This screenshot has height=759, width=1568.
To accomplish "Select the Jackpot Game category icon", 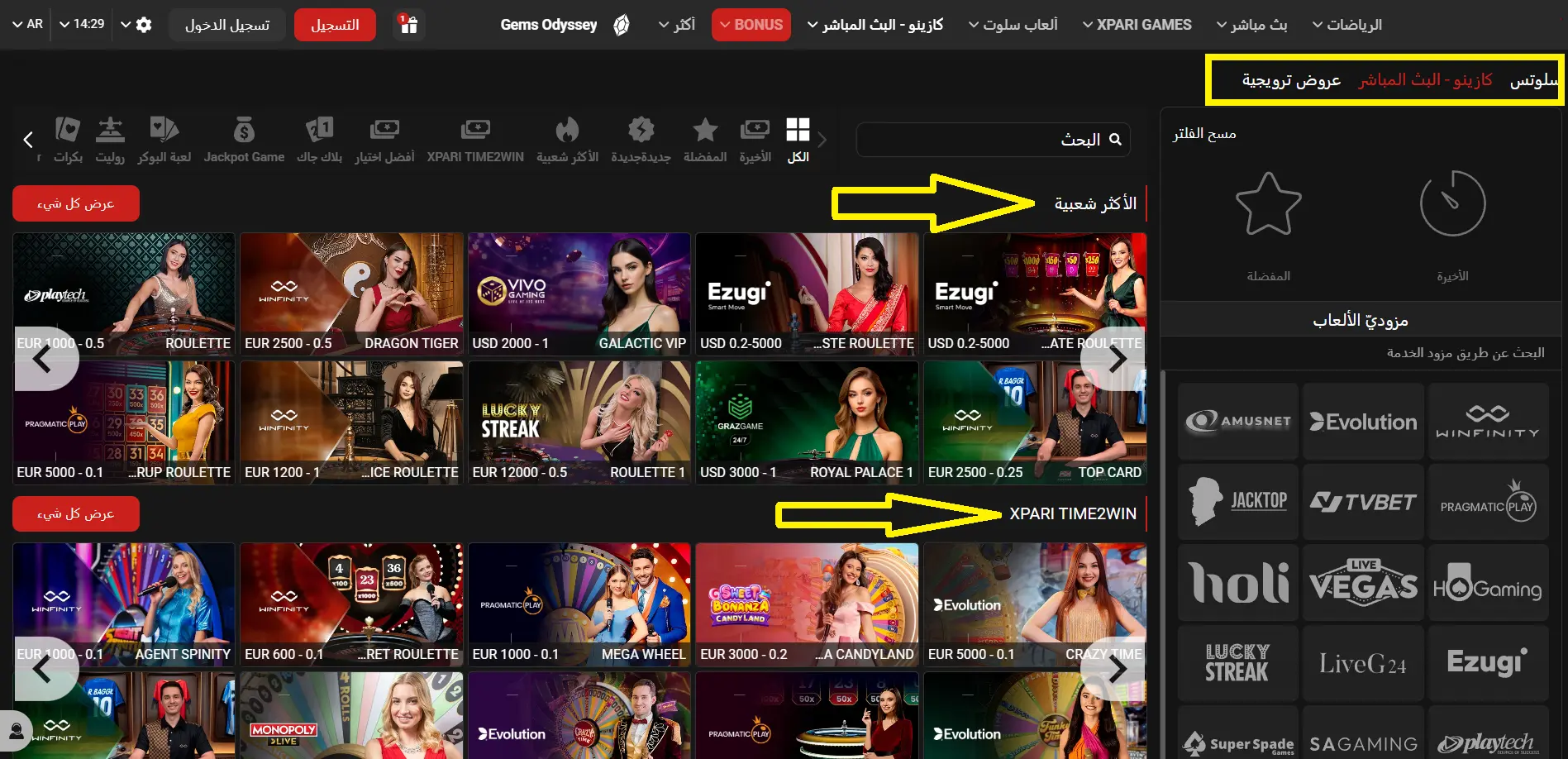I will coord(244,139).
